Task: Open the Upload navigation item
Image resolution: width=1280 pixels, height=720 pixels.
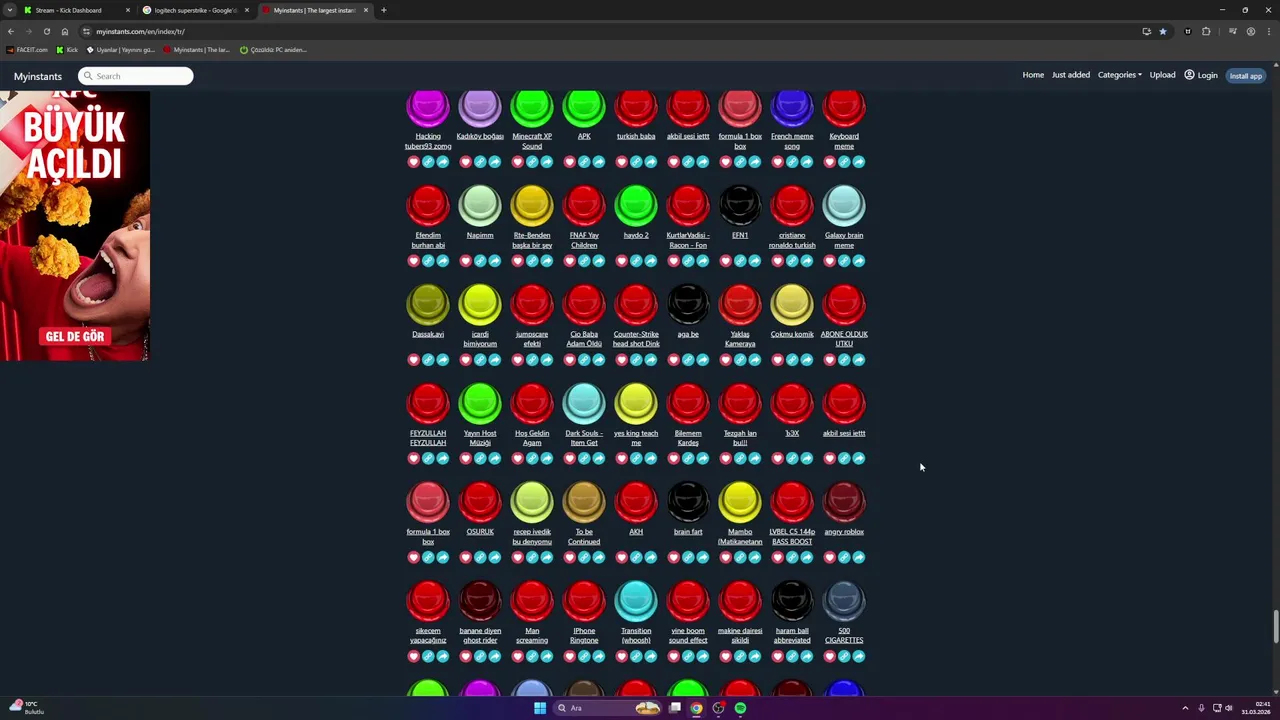Action: (x=1162, y=75)
